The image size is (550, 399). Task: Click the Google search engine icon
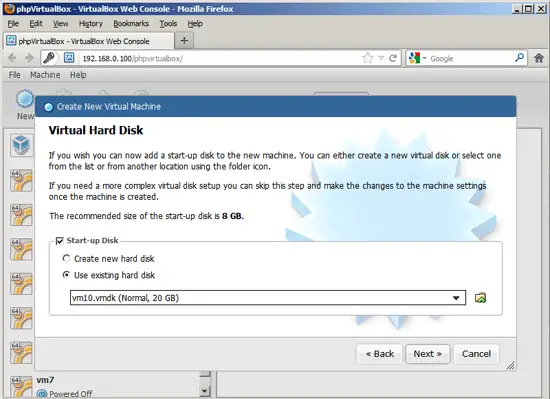click(415, 58)
